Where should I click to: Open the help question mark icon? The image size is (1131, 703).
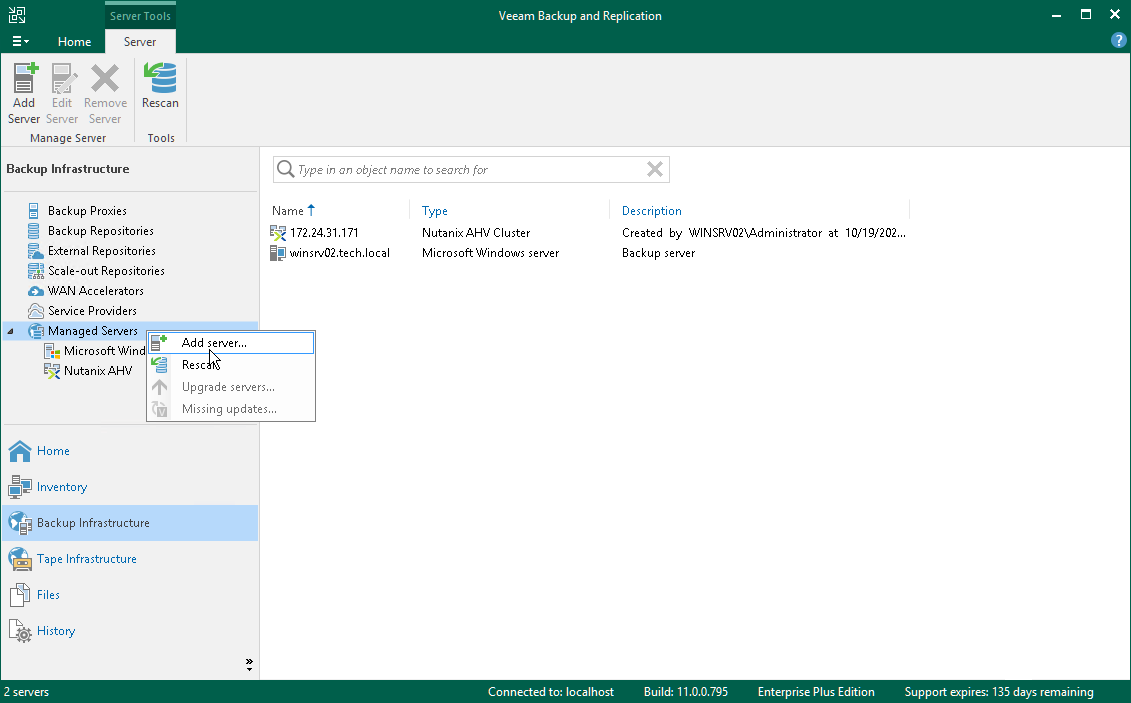[1118, 41]
